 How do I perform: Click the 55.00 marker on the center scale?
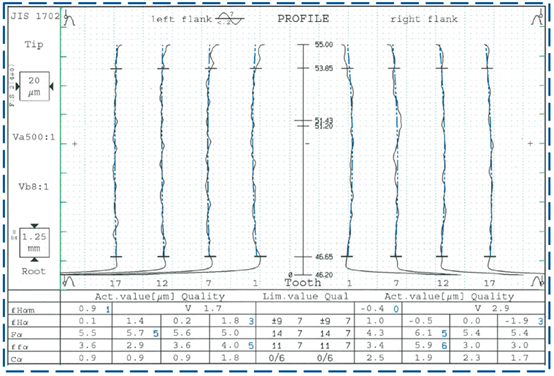[x=324, y=45]
